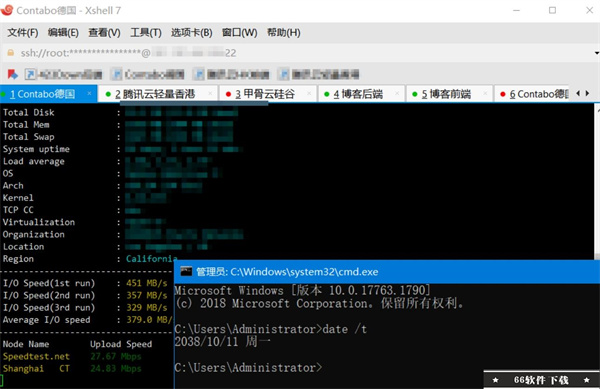The width and height of the screenshot is (600, 389).
Task: Close the 3 甲骨云硅谷 tab
Action: [x=309, y=93]
